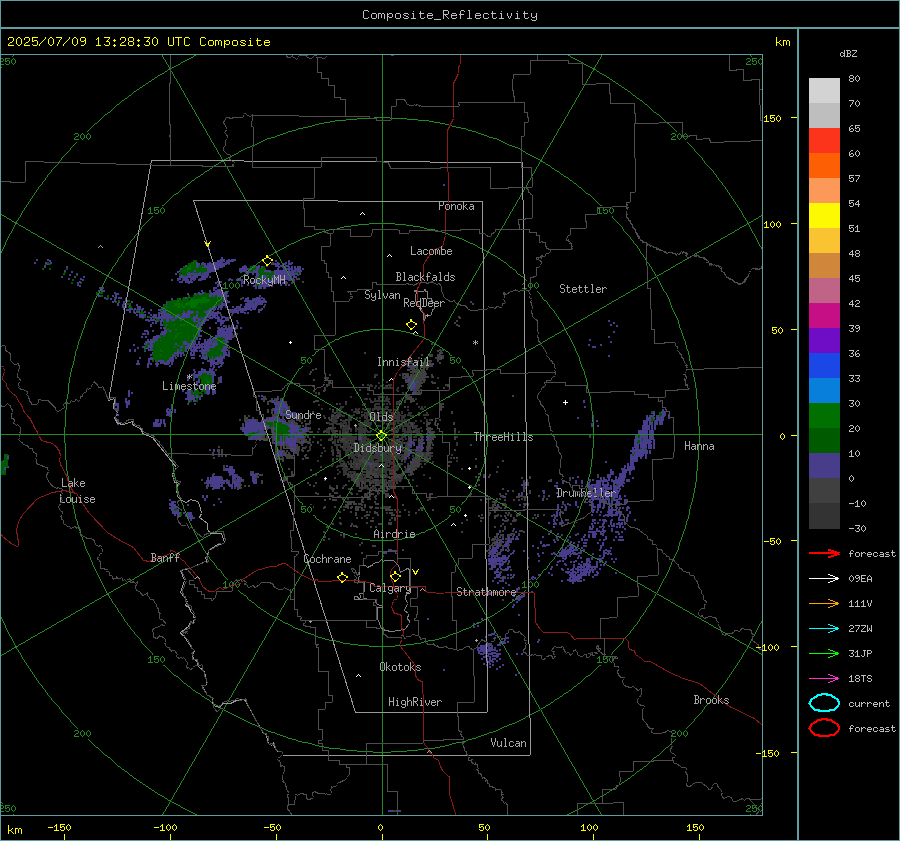Click the red forecast ellipse icon
The width and height of the screenshot is (900, 841).
pyautogui.click(x=824, y=728)
